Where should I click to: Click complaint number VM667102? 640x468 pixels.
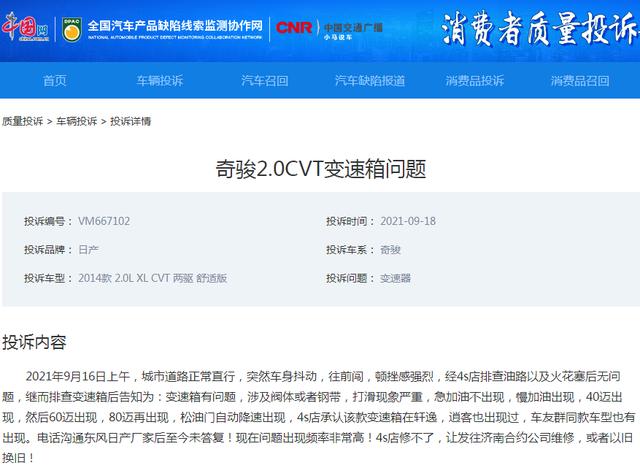[x=104, y=221]
